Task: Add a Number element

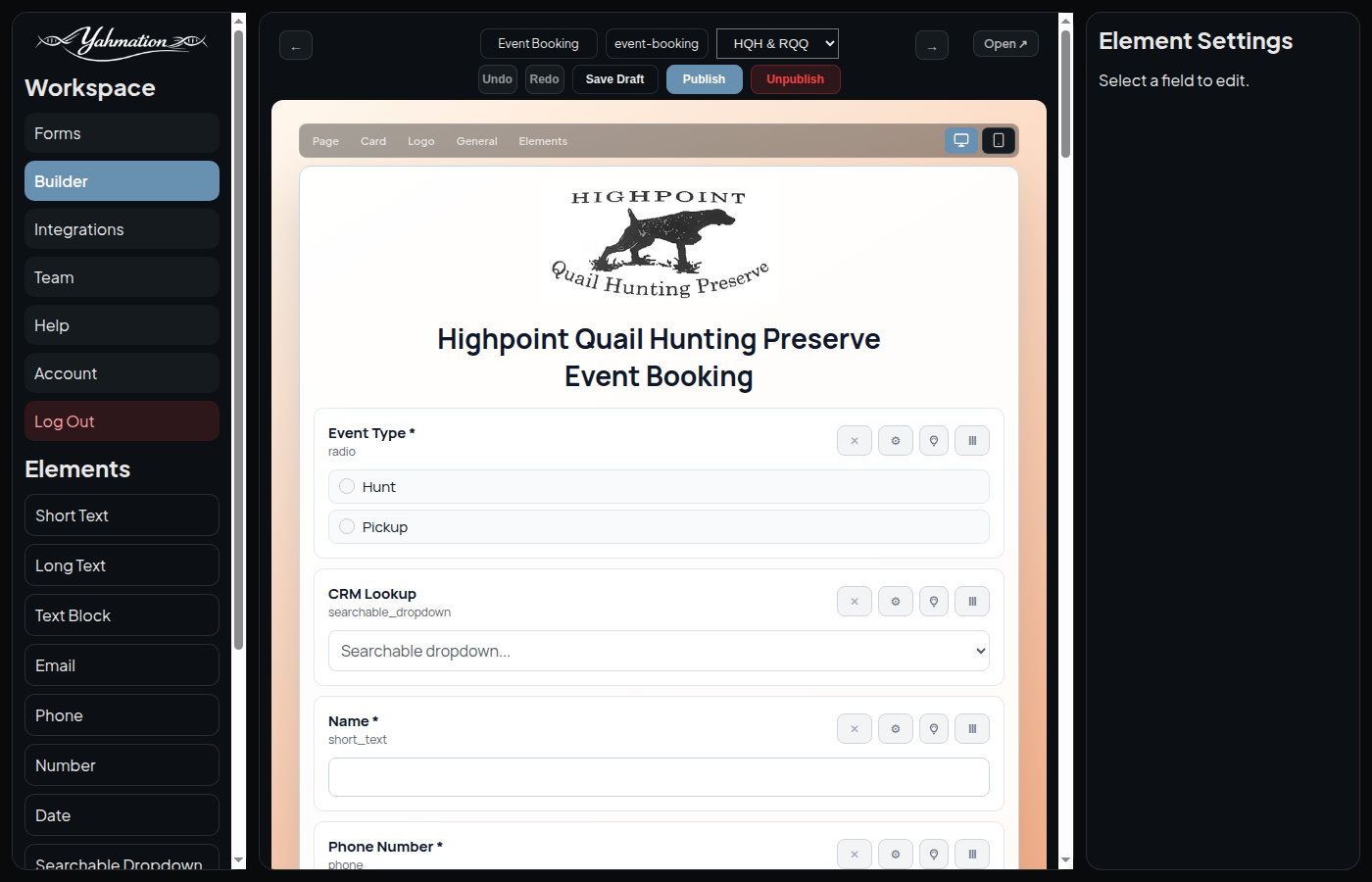Action: point(122,765)
